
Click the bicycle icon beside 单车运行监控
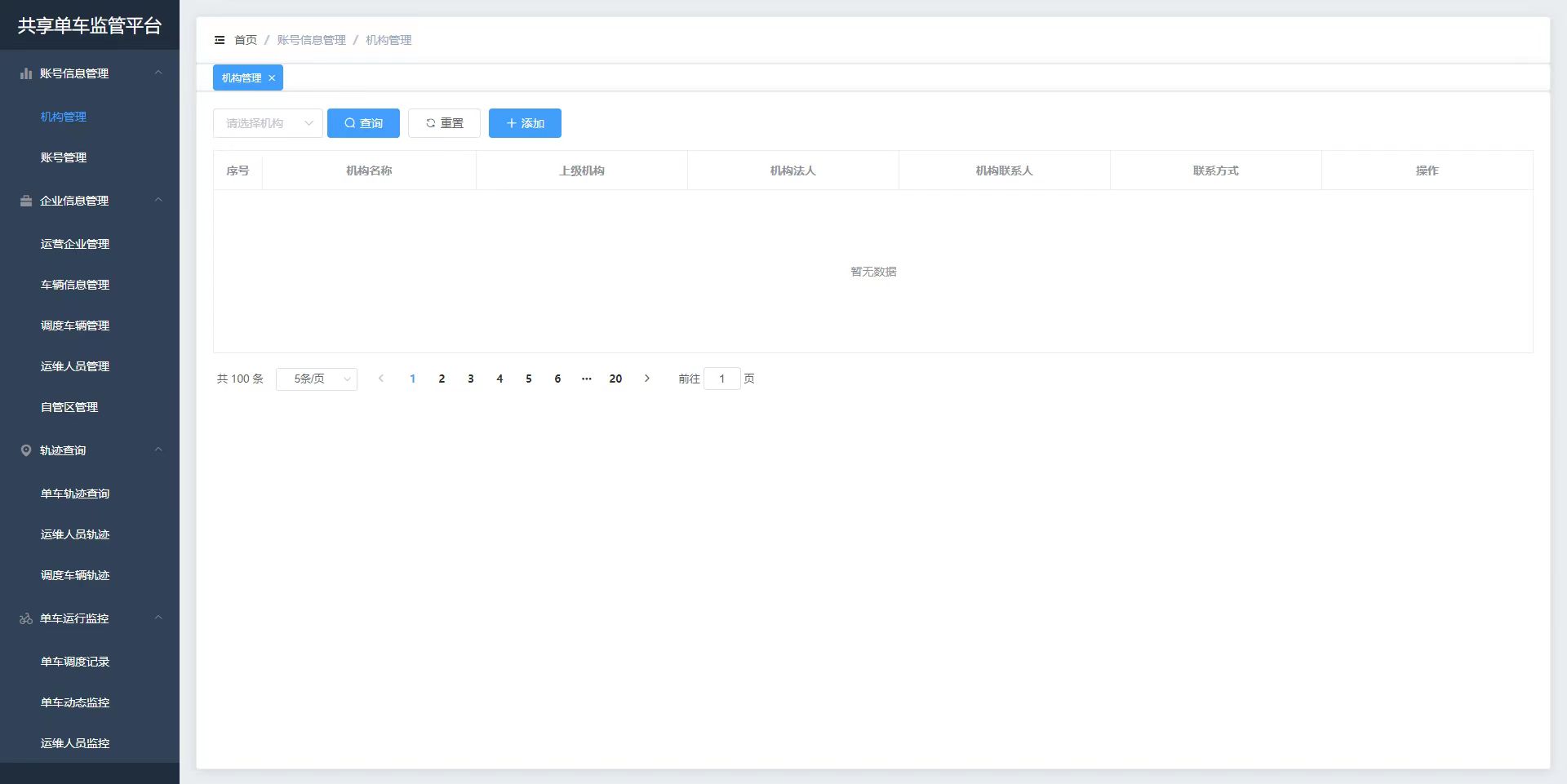coord(26,618)
